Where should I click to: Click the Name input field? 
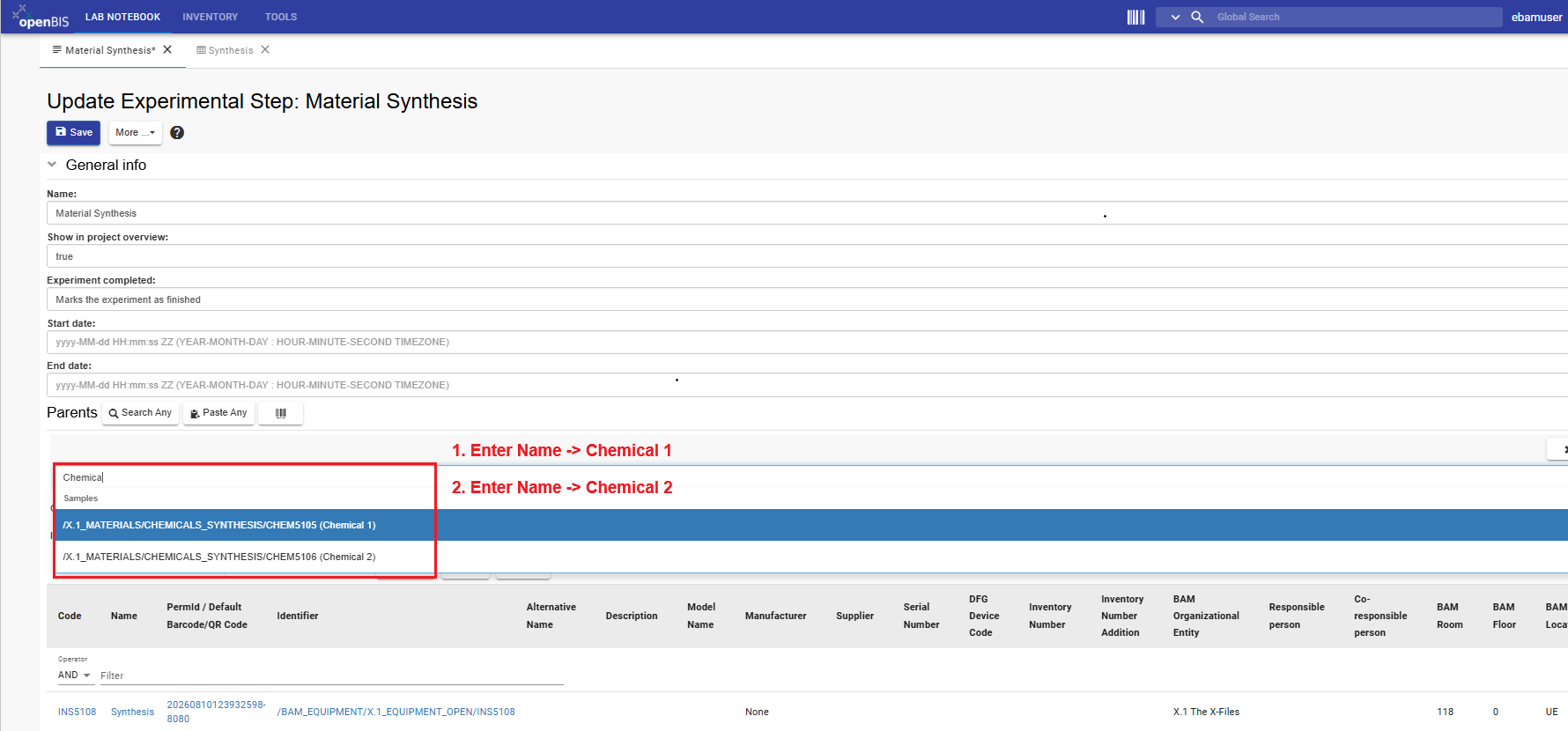point(807,213)
